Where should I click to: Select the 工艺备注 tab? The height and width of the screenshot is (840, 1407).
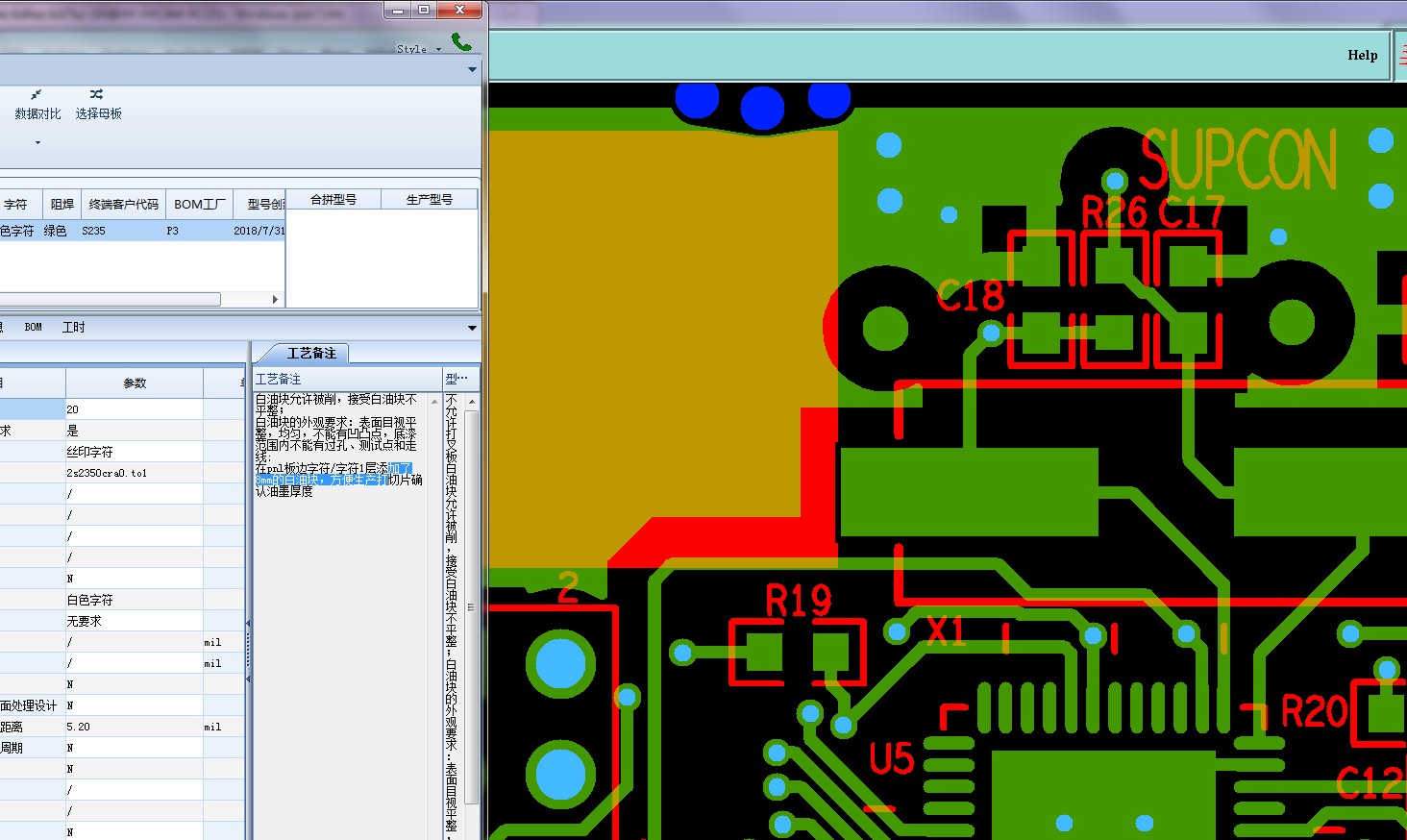click(309, 353)
